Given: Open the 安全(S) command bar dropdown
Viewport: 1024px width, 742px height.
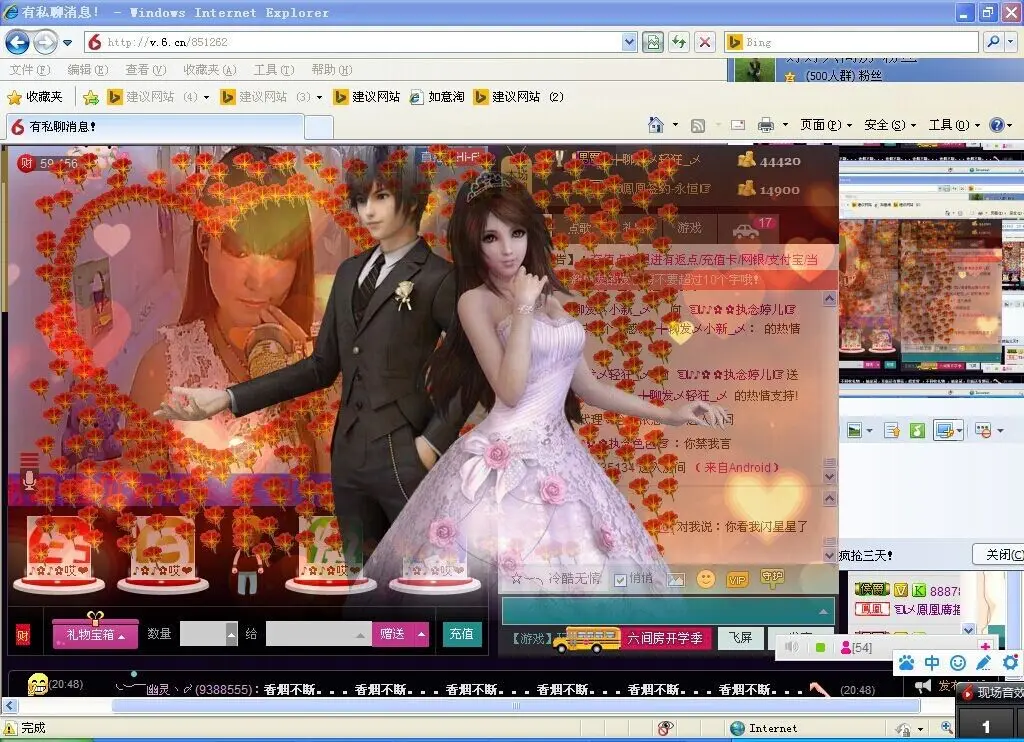Looking at the screenshot, I should click(x=889, y=125).
